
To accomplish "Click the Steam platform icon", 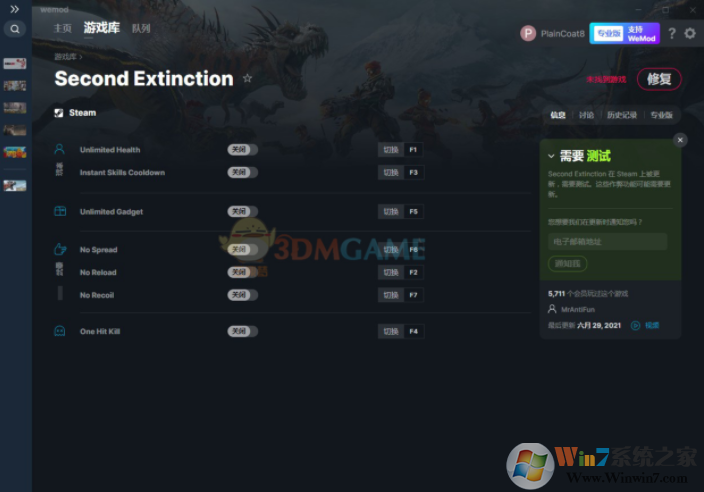I will 59,113.
